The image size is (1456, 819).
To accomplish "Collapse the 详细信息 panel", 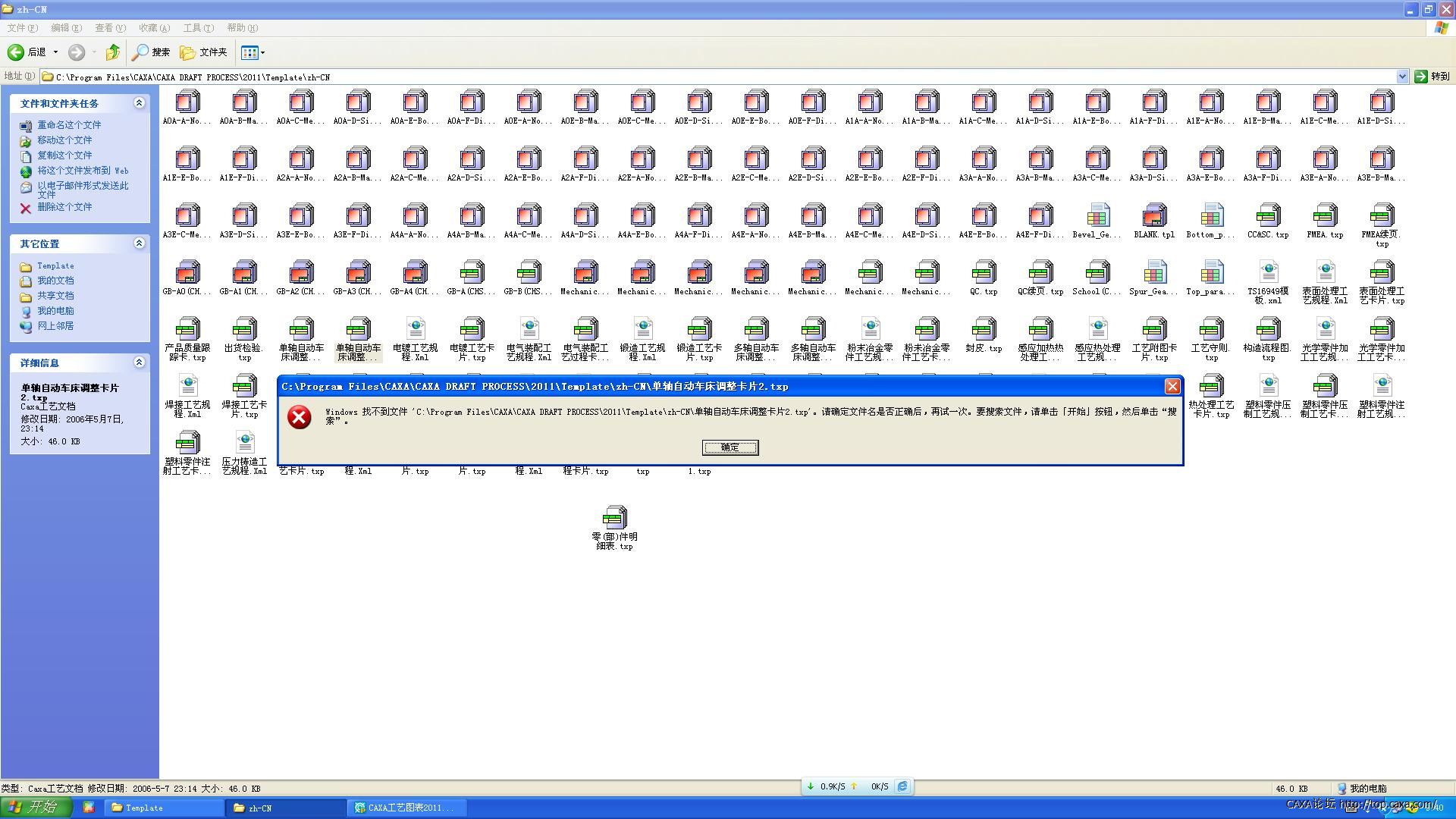I will 139,362.
